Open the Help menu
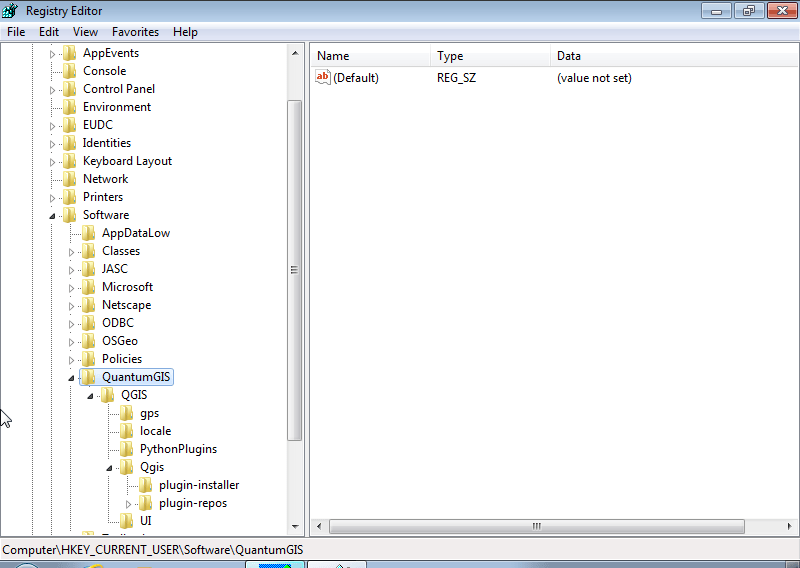 (x=185, y=32)
